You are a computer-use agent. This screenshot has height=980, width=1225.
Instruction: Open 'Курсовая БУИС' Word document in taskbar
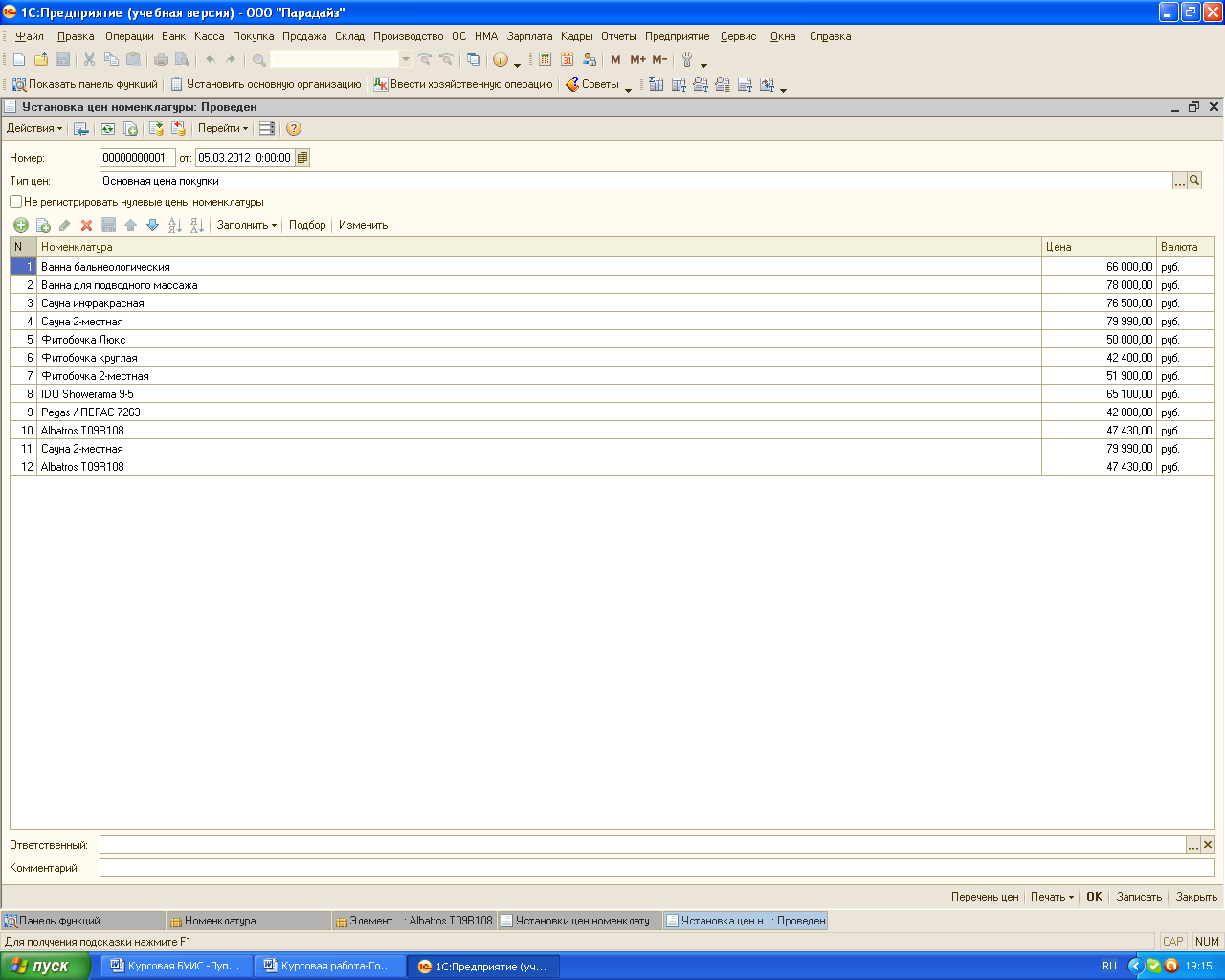[x=177, y=966]
